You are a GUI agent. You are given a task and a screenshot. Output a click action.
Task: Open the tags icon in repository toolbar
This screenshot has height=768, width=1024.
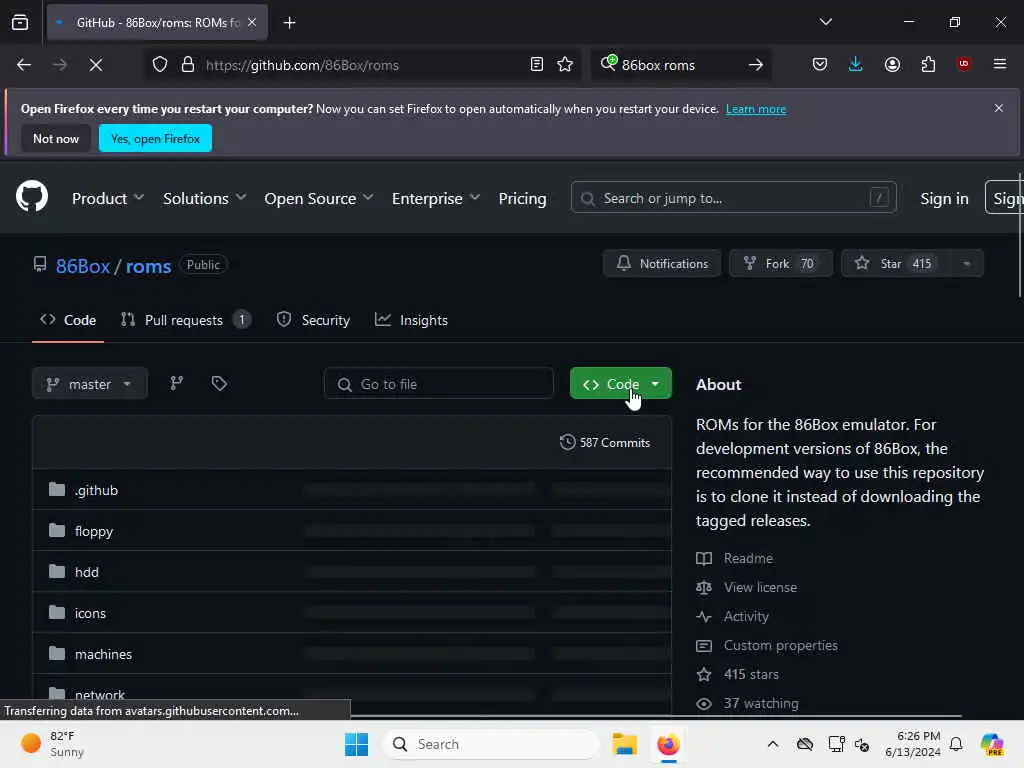pos(219,383)
